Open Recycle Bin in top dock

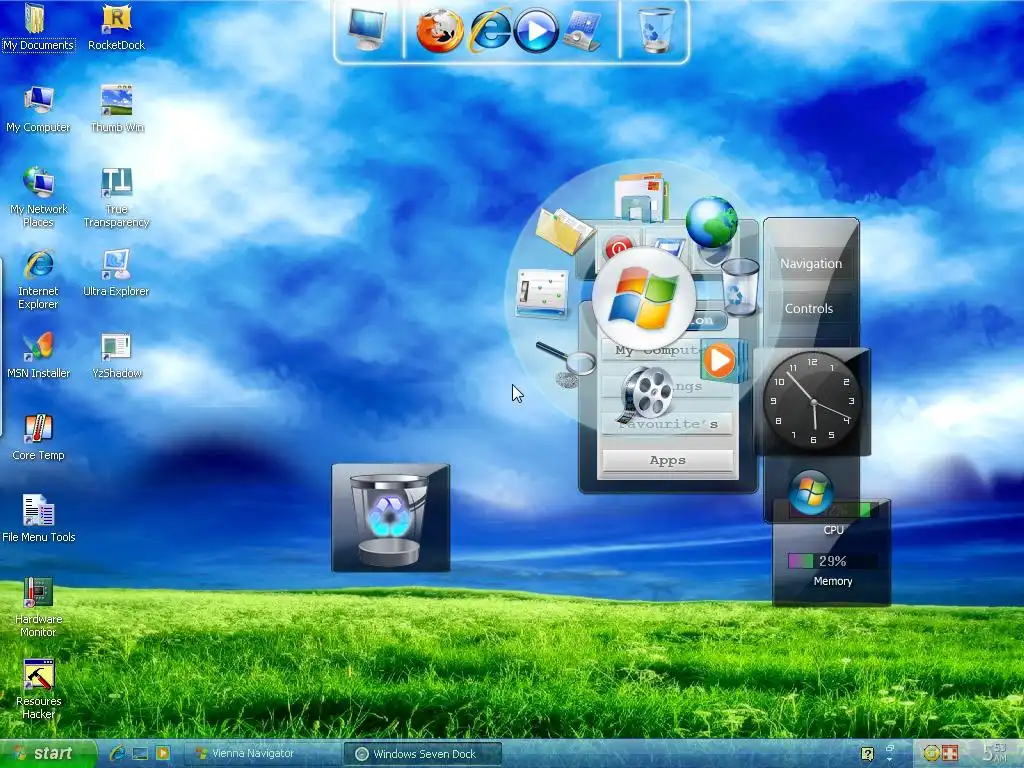tap(656, 30)
